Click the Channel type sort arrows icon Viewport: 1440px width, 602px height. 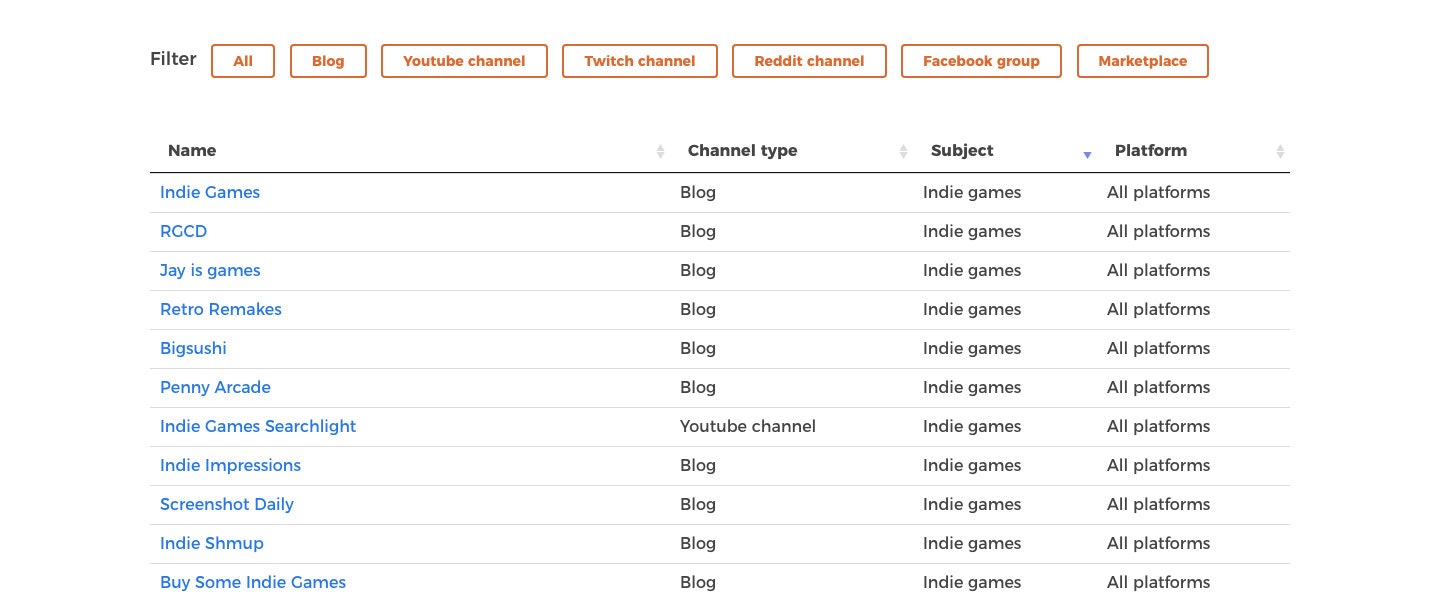coord(903,152)
